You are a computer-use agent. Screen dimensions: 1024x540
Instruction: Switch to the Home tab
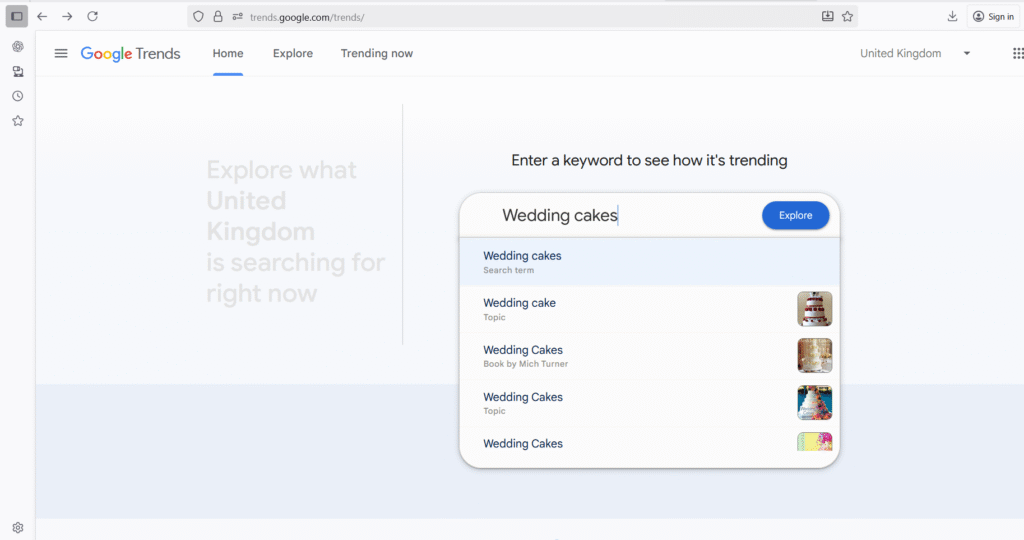tap(228, 54)
